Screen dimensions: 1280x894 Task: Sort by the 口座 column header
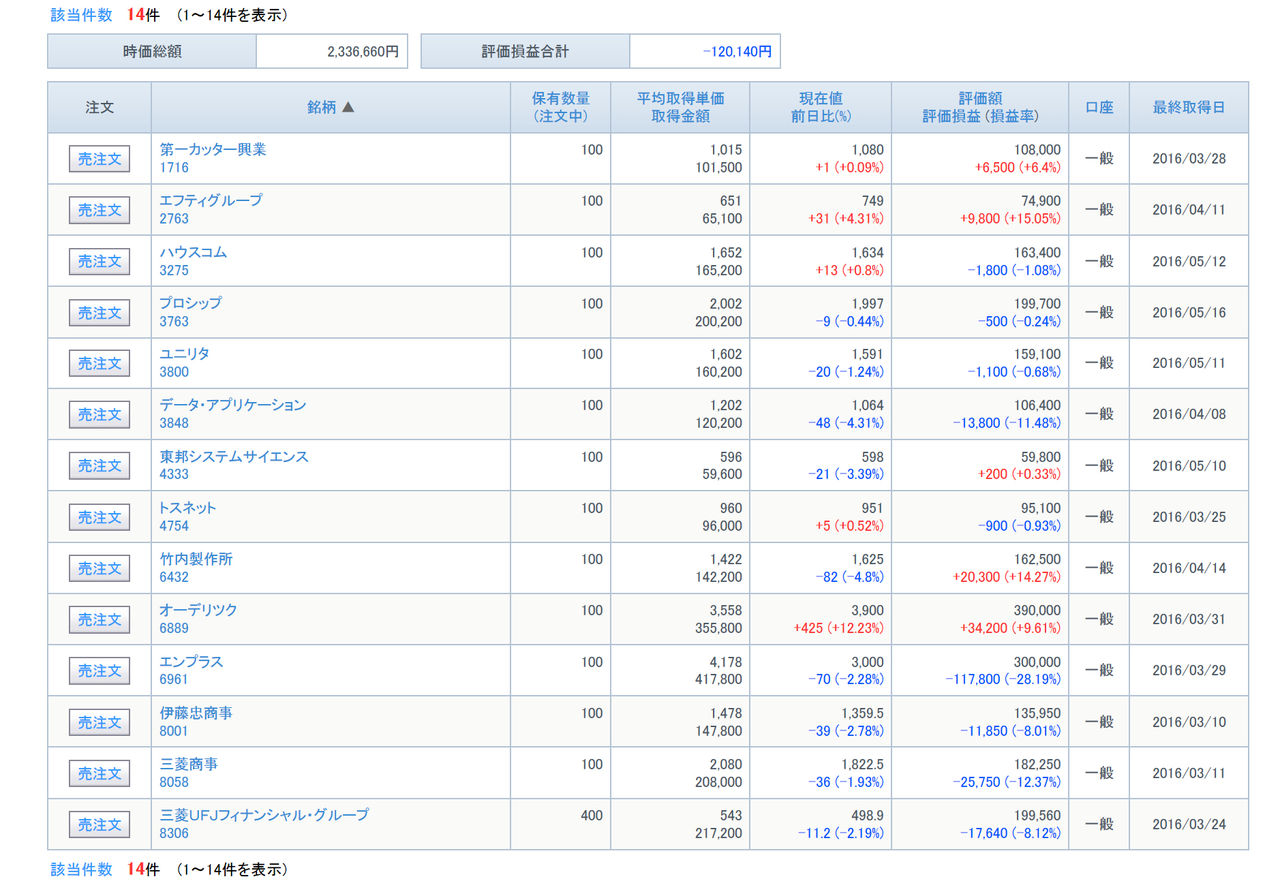(1099, 108)
